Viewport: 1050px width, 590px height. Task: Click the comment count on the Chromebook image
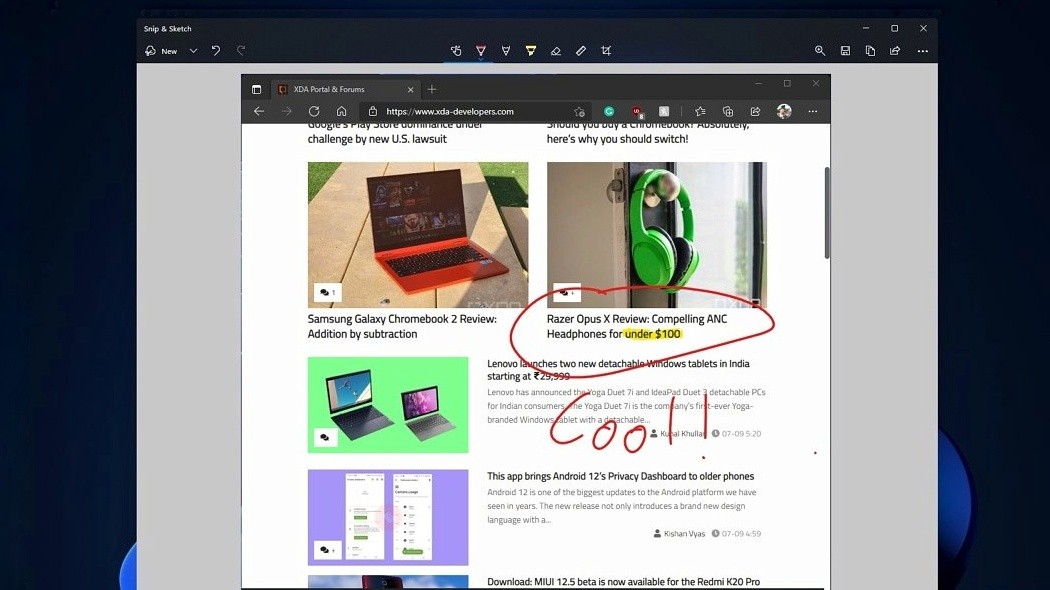[x=327, y=293]
